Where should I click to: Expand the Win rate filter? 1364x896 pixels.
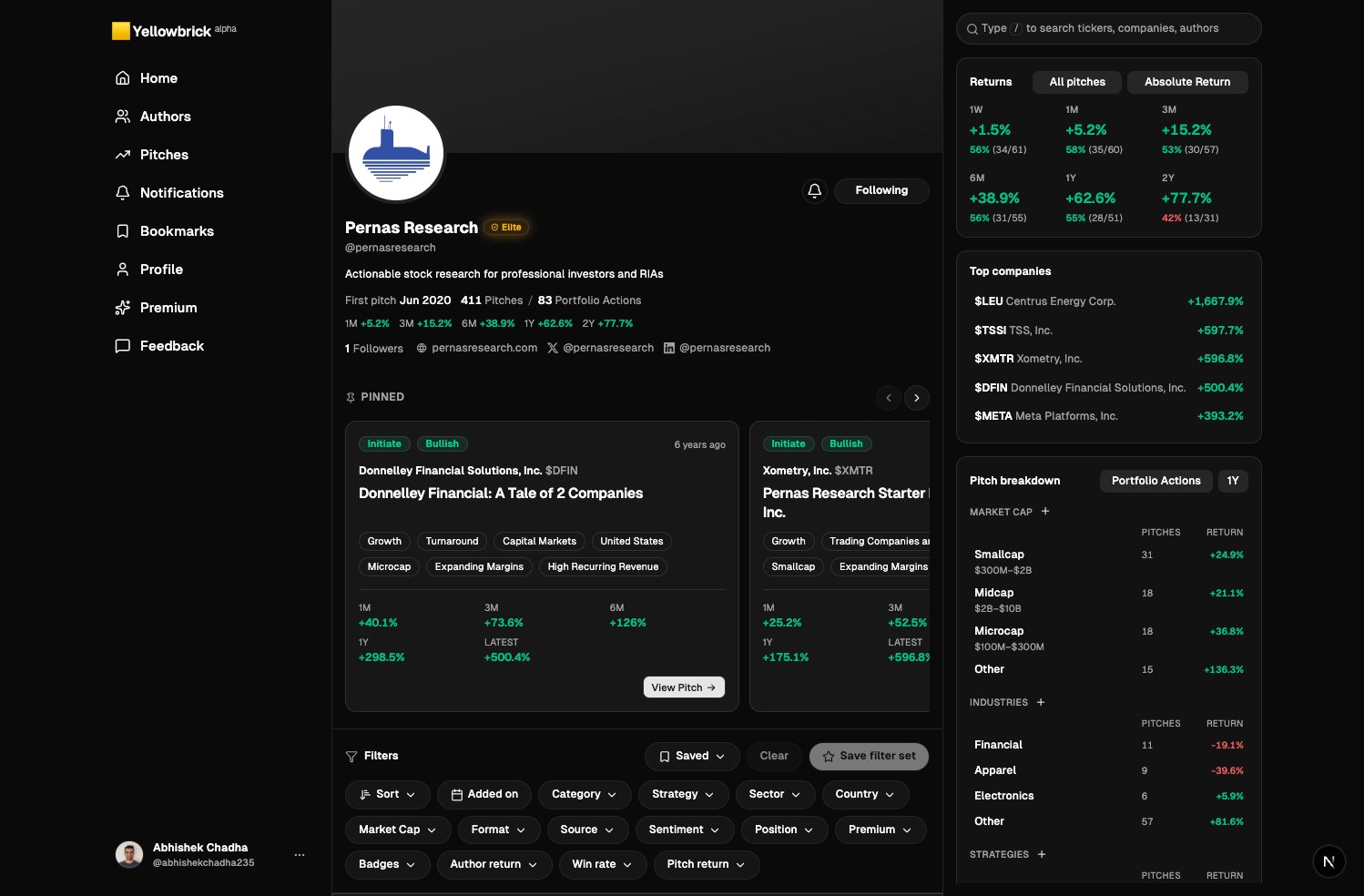tap(603, 864)
